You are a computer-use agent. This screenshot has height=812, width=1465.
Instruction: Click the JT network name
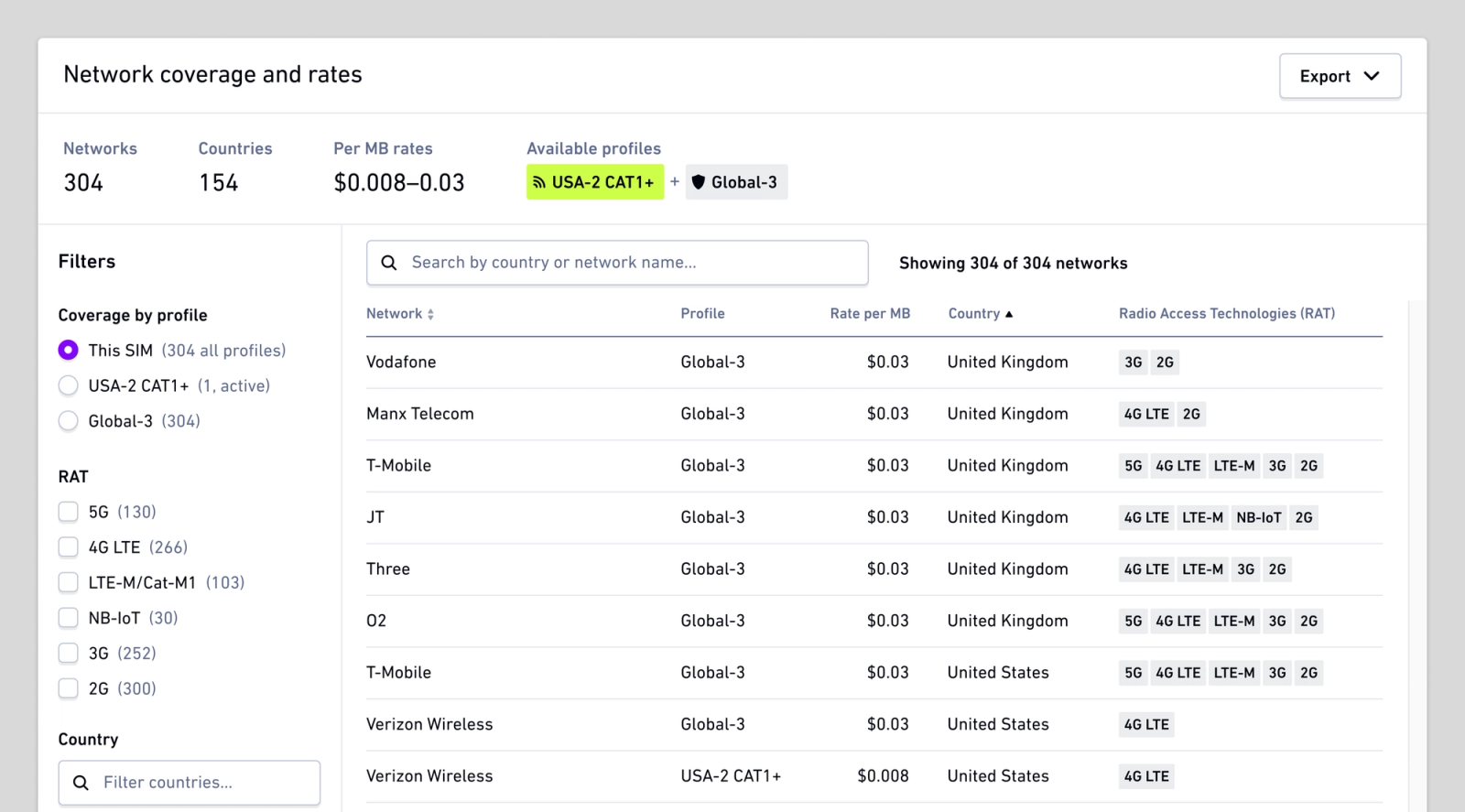coord(375,517)
